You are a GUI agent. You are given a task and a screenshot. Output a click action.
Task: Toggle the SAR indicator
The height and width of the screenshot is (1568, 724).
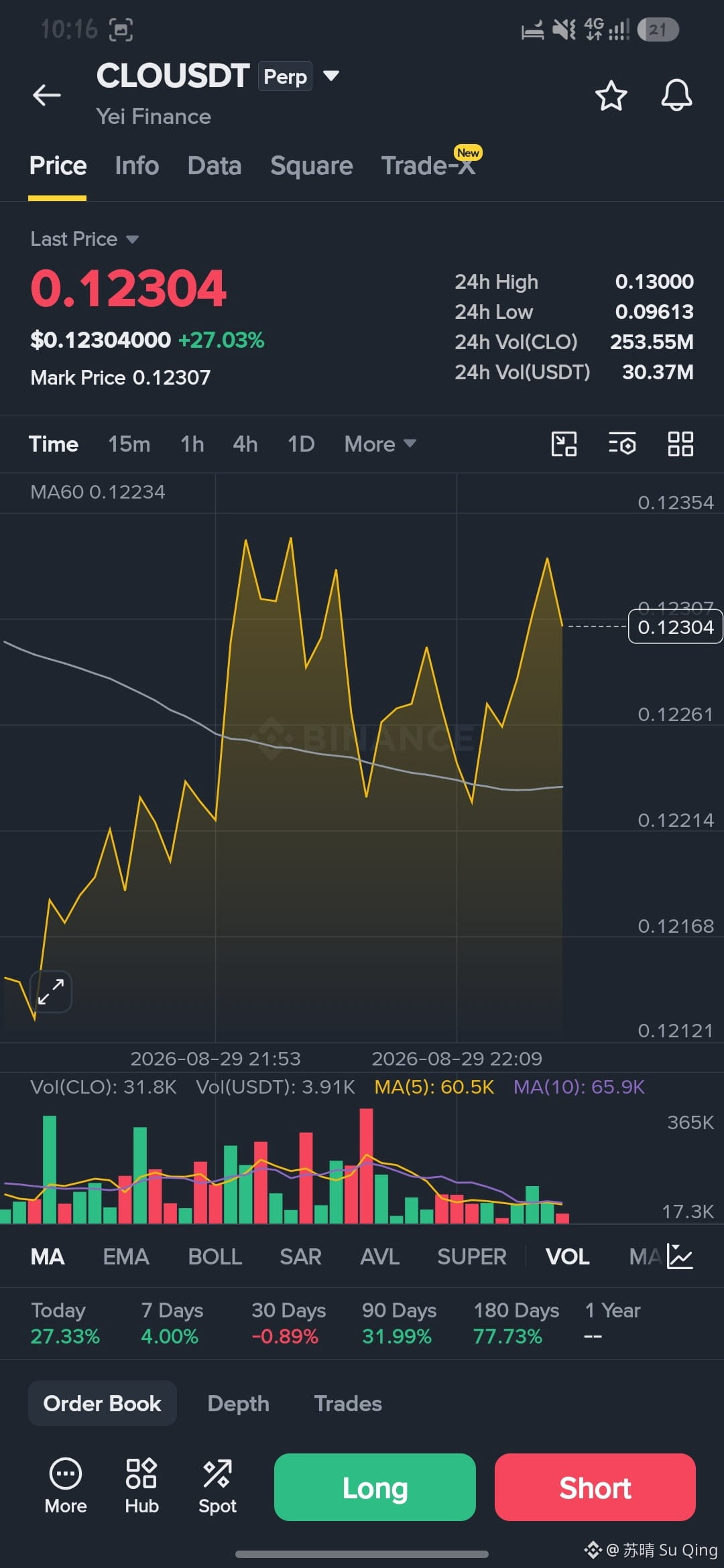(301, 1257)
